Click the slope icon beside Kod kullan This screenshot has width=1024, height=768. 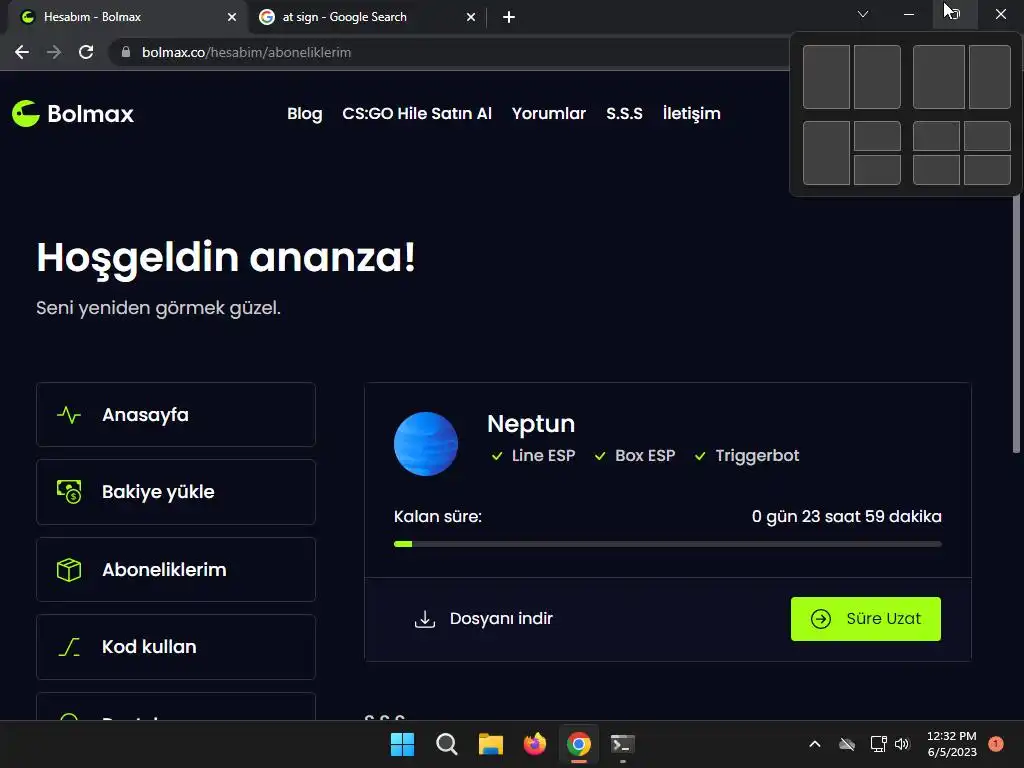[69, 647]
